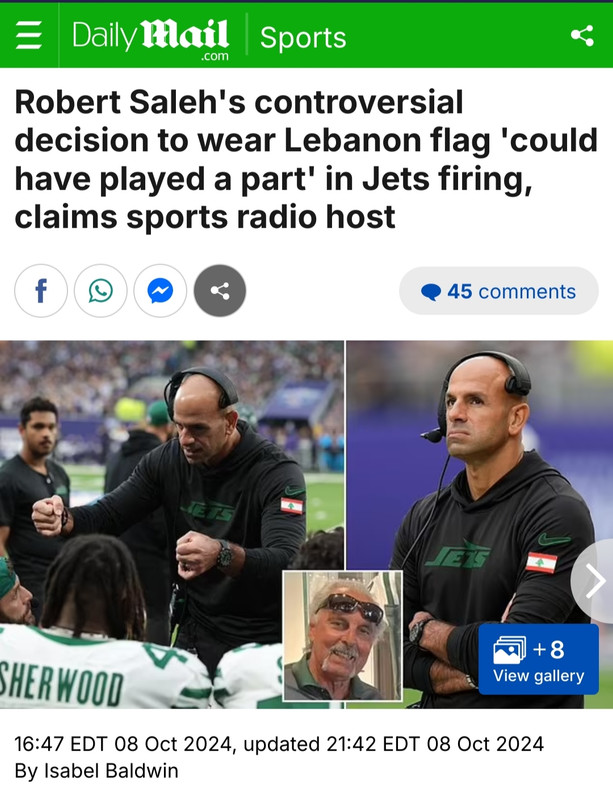Click the Isabel Baldwin author link
This screenshot has width=613, height=800.
click(x=111, y=770)
